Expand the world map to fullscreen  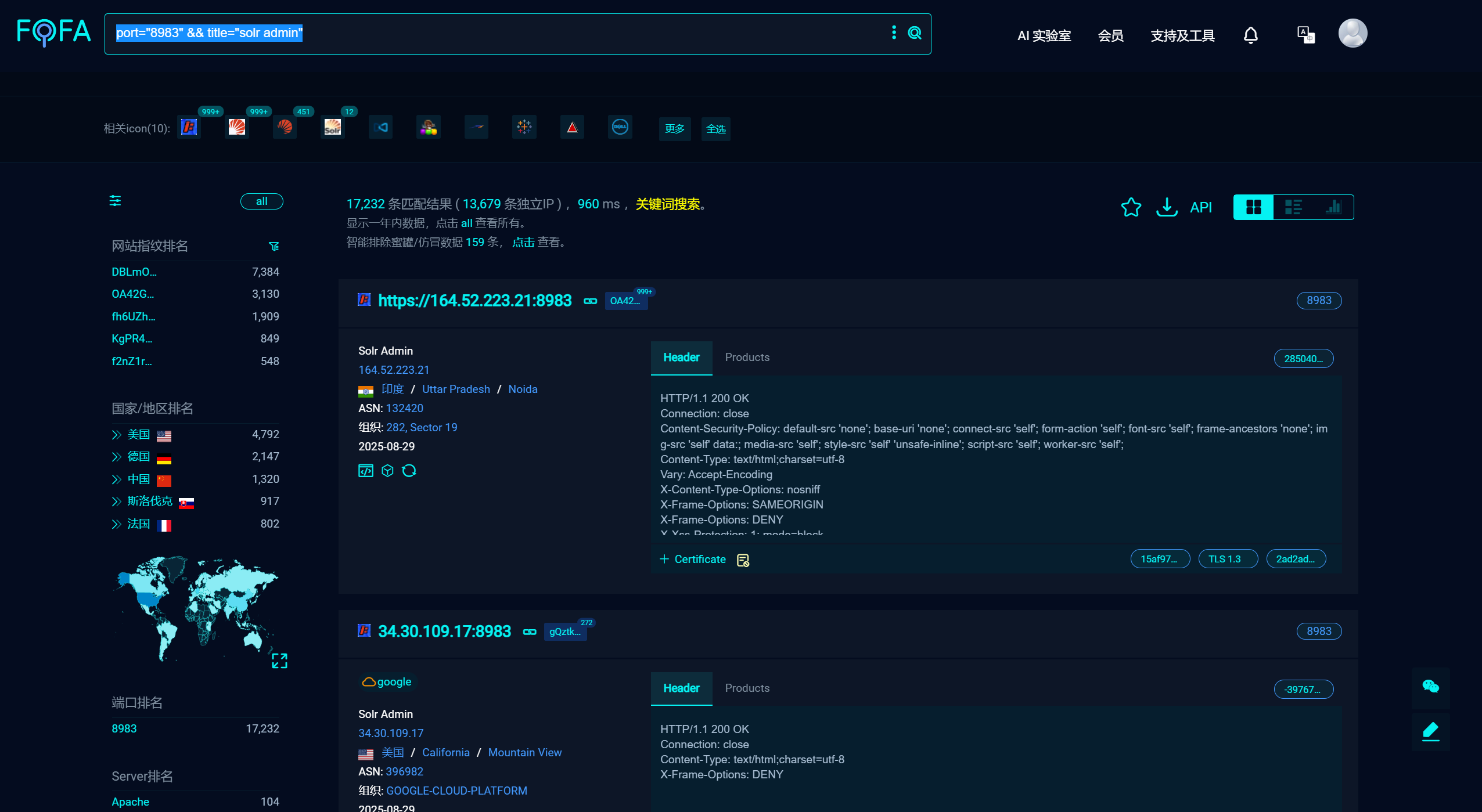[x=279, y=661]
